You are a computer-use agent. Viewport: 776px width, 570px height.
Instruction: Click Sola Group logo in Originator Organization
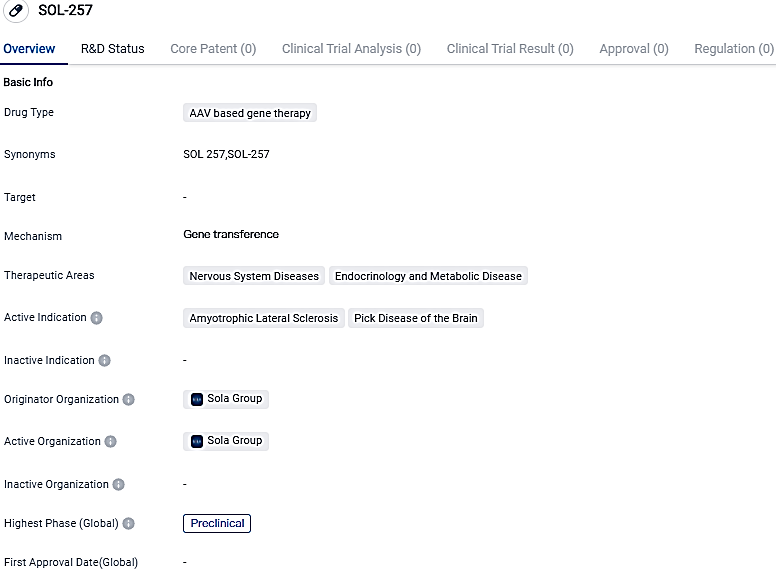coord(197,399)
